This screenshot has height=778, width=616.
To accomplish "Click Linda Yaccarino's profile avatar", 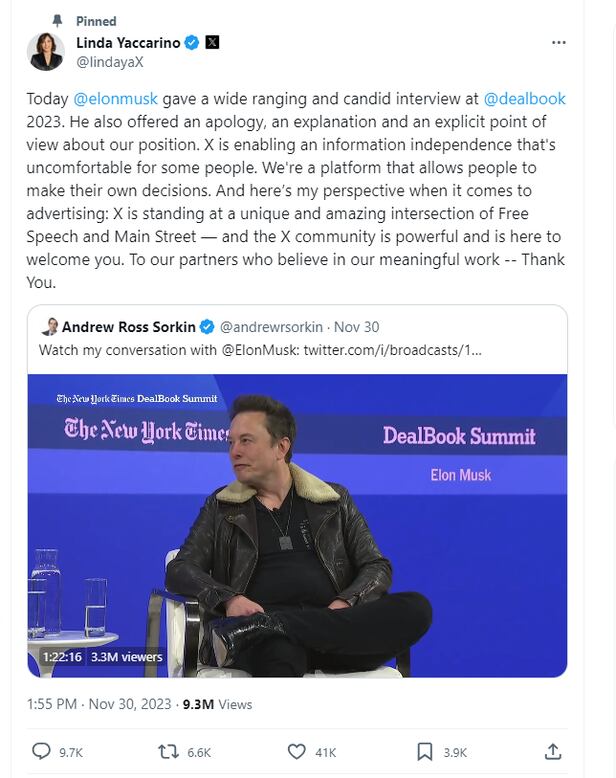I will pyautogui.click(x=46, y=52).
